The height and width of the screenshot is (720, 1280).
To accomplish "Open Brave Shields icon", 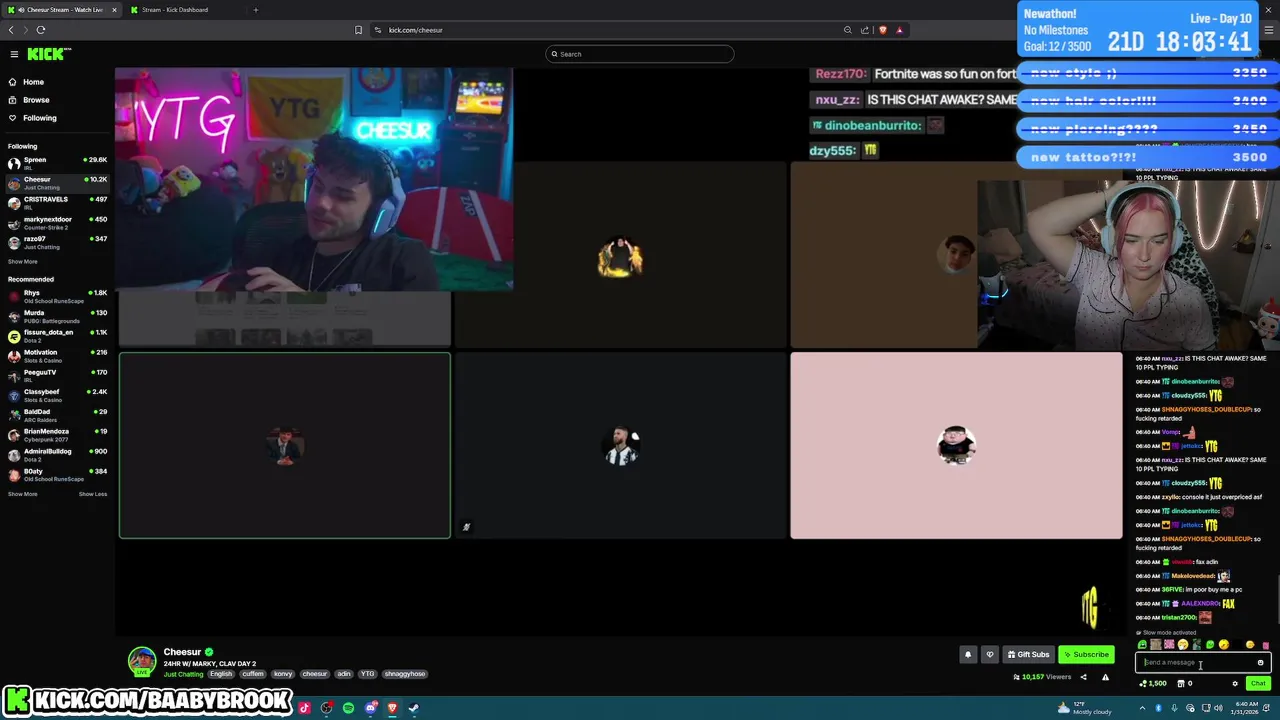I will (882, 30).
